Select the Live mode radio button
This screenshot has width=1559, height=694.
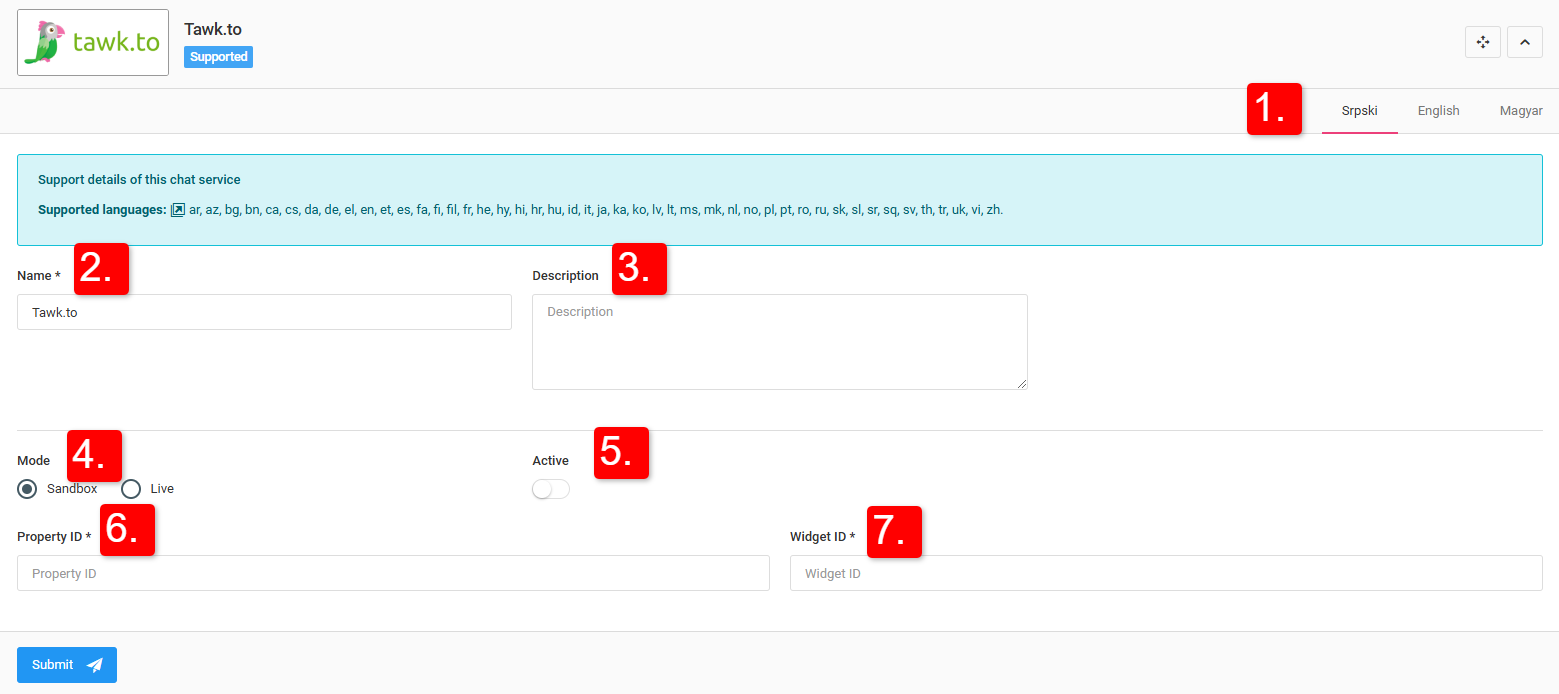pyautogui.click(x=131, y=489)
